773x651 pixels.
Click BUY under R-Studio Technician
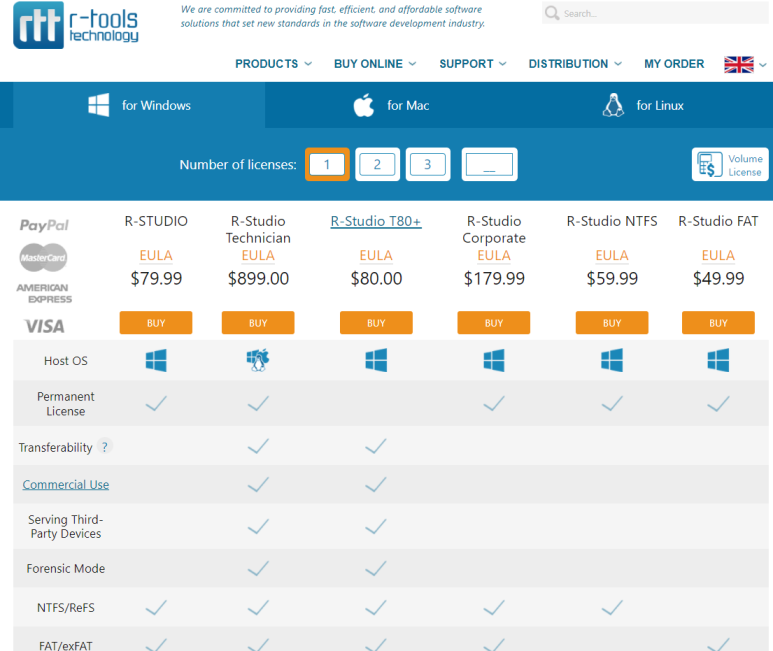tap(258, 323)
